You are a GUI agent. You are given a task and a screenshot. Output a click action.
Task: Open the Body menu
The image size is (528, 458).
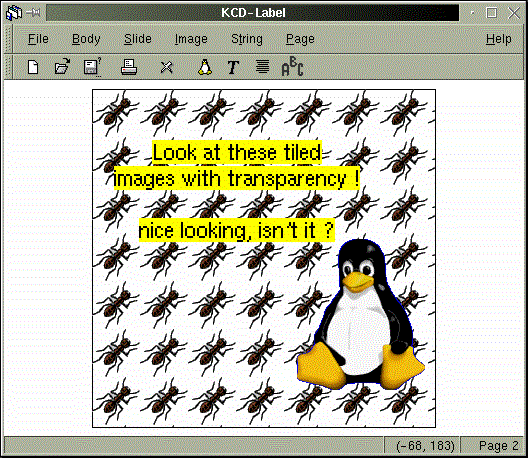tap(86, 39)
